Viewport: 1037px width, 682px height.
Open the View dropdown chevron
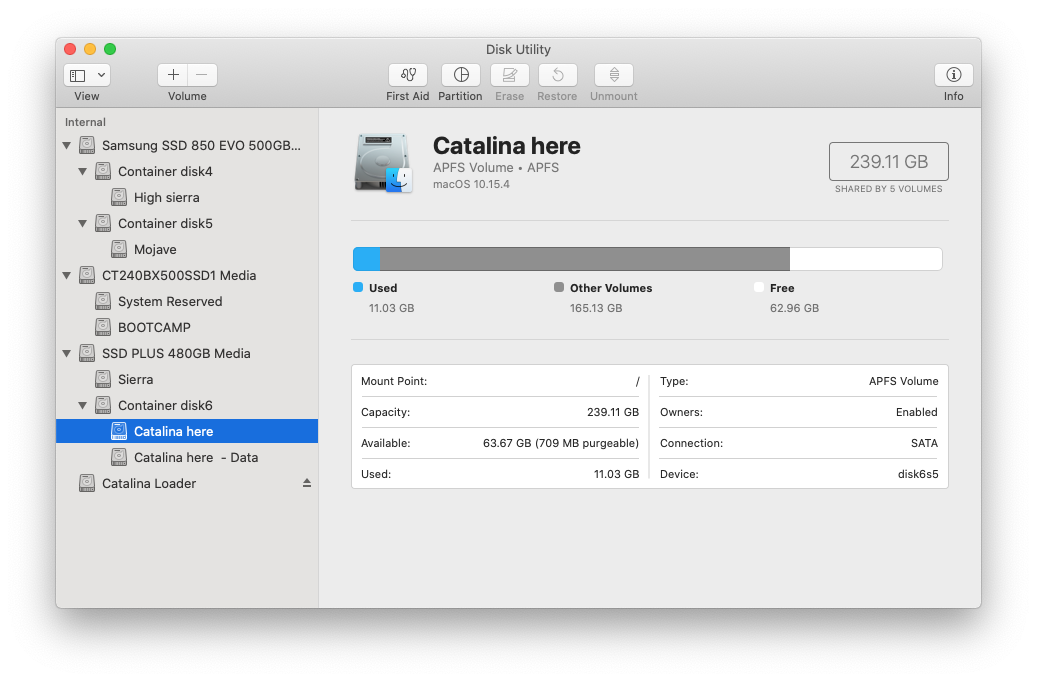101,75
